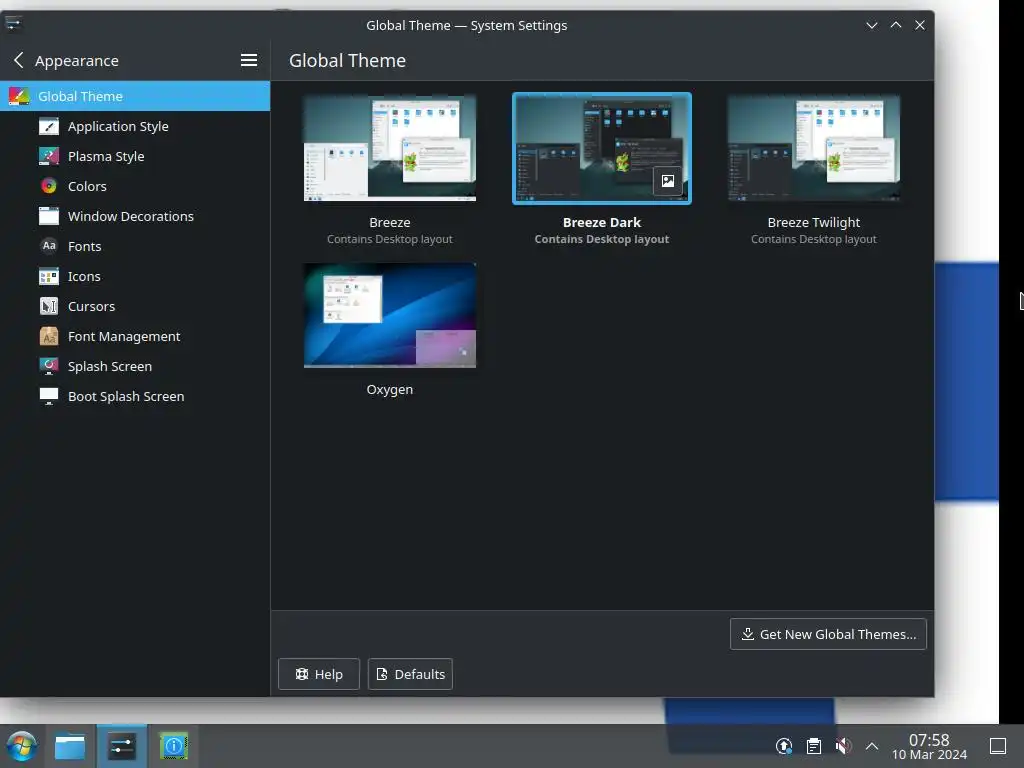1024x768 pixels.
Task: Select the Oxygen theme thumbnail
Action: click(390, 315)
